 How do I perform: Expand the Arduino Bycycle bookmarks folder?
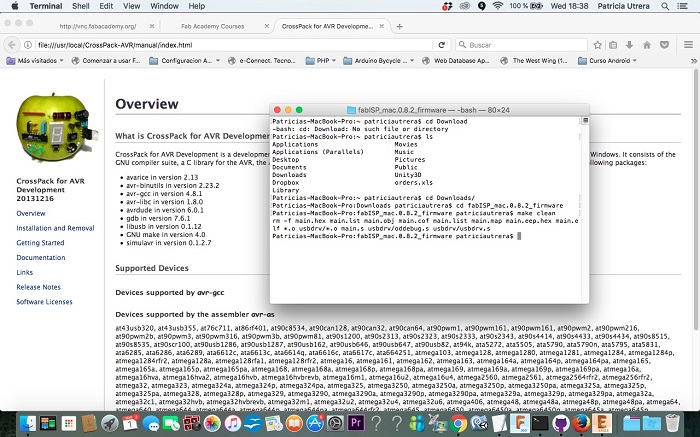[x=379, y=61]
